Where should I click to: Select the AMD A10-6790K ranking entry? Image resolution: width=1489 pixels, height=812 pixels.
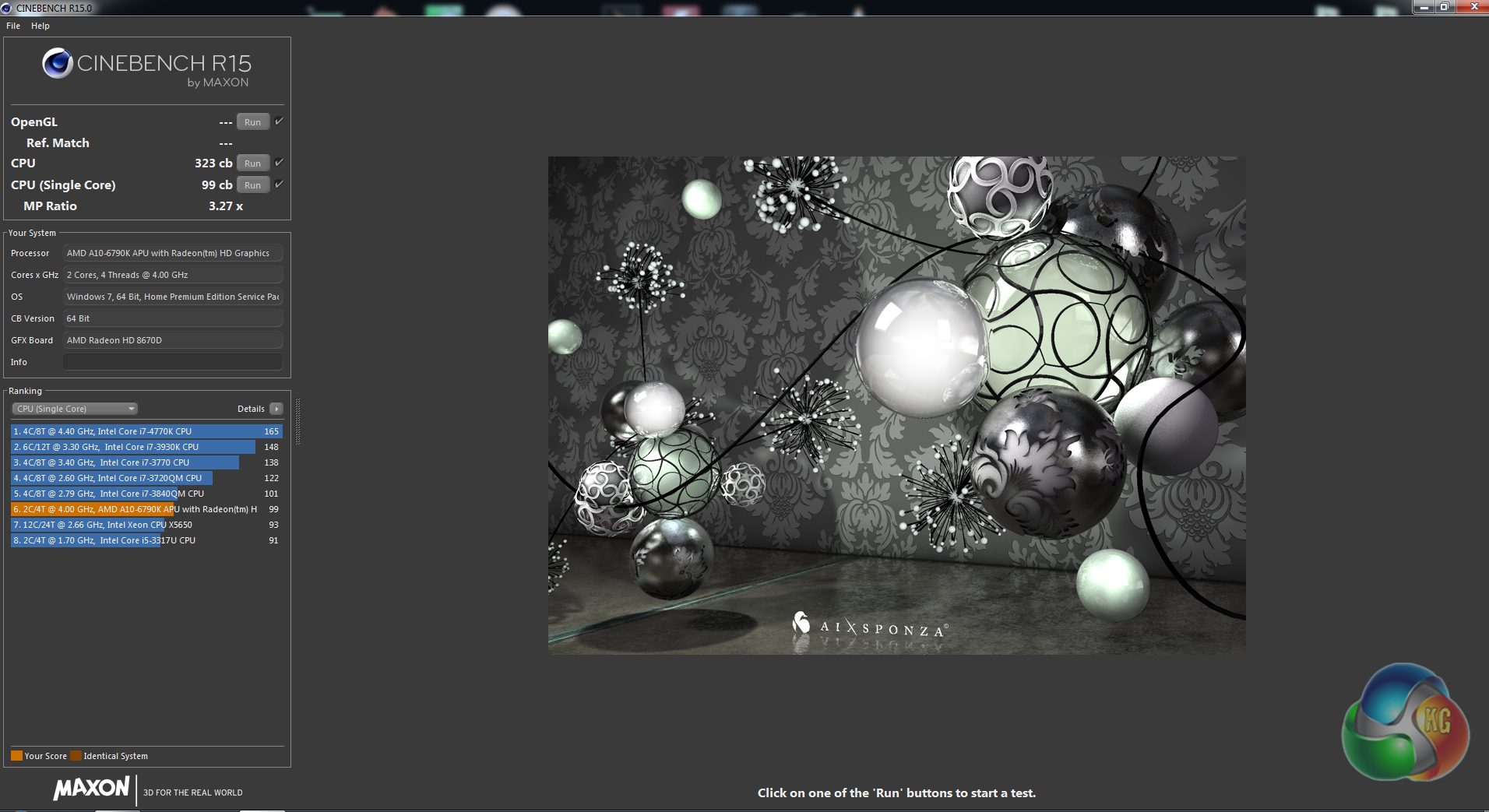pyautogui.click(x=146, y=509)
